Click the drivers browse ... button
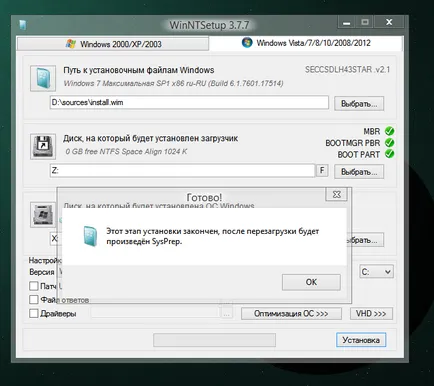Screen dimensions: 434x386 click(227, 314)
